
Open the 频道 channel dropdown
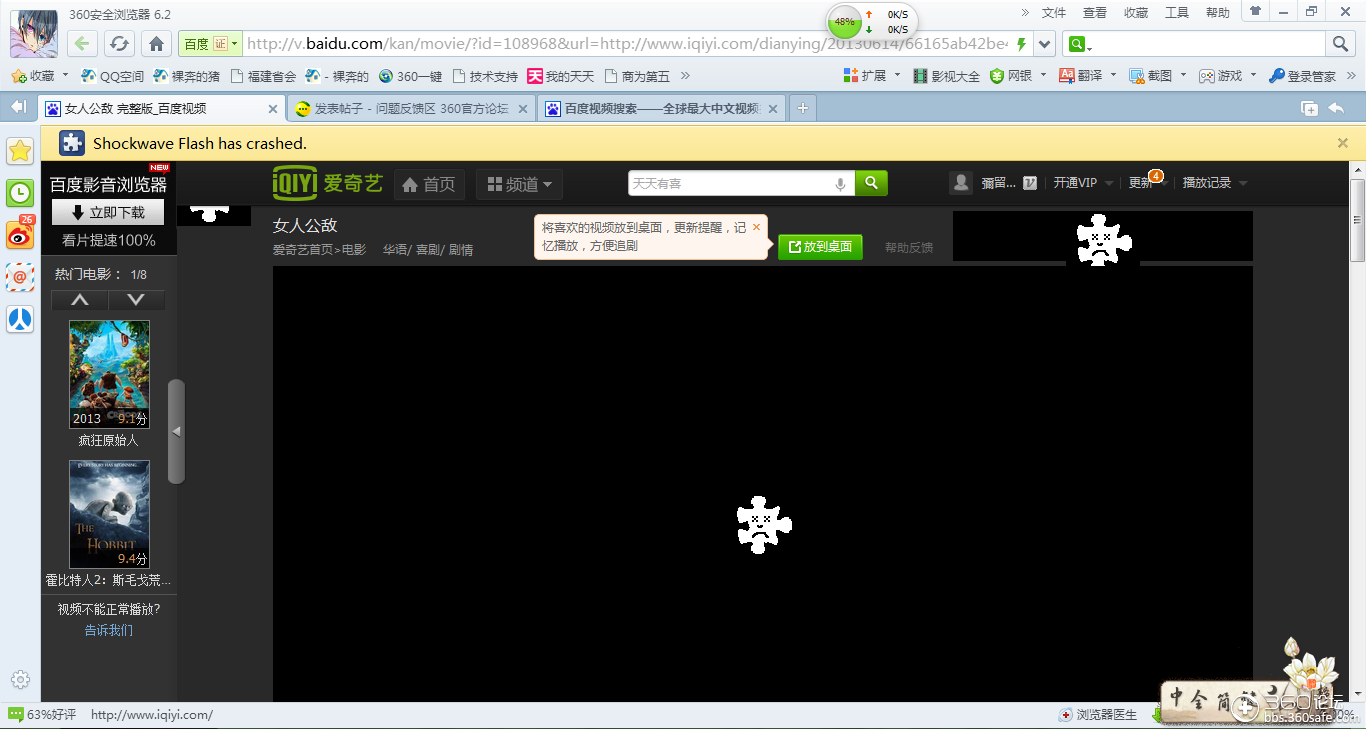click(519, 184)
